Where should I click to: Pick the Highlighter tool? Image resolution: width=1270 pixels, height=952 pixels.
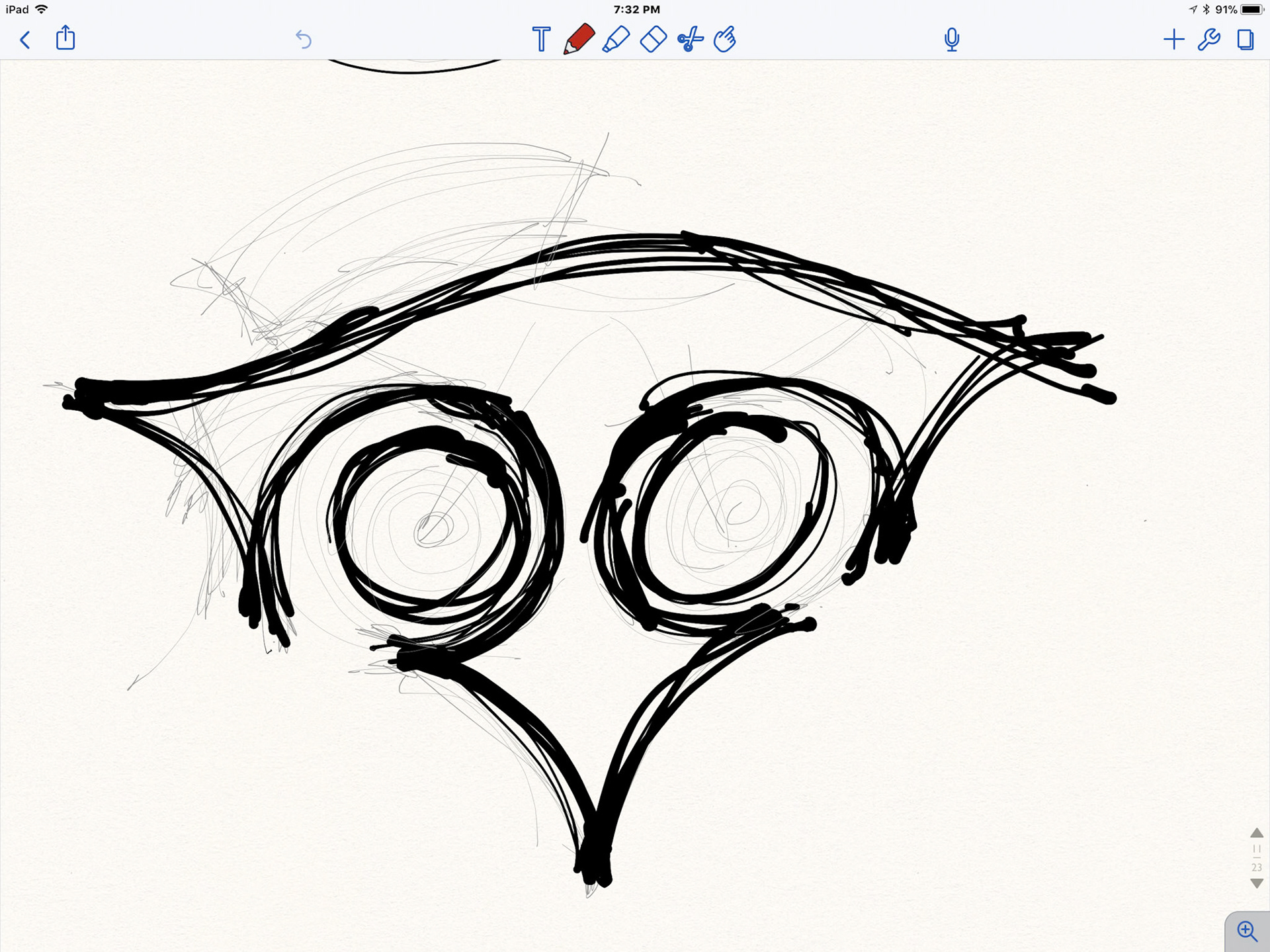(x=616, y=40)
